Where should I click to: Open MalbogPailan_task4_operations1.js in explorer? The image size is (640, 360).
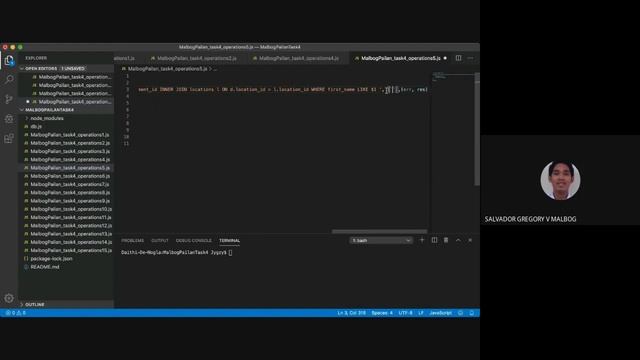pos(69,135)
